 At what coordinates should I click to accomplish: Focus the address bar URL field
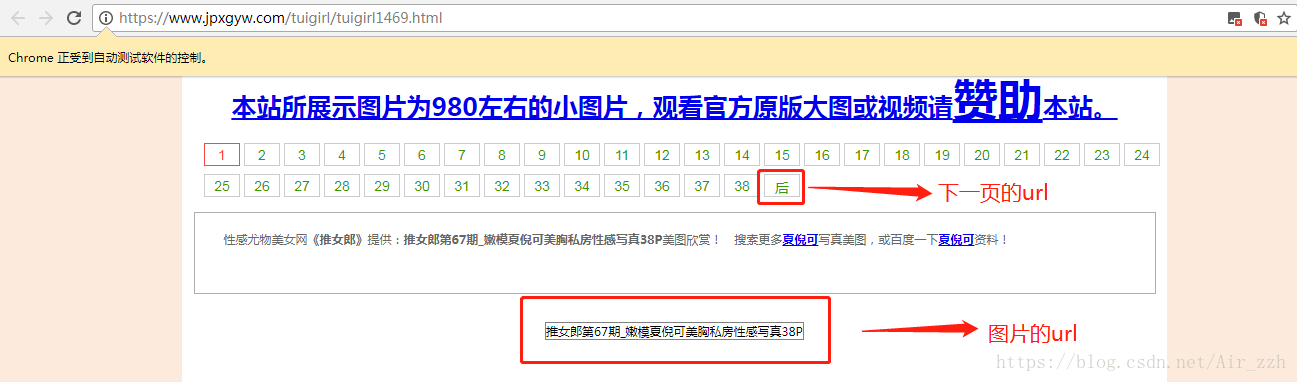(x=660, y=18)
